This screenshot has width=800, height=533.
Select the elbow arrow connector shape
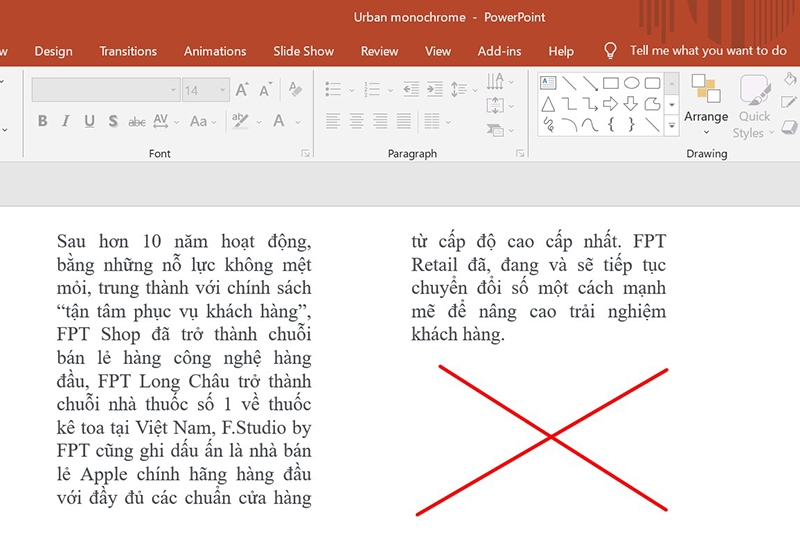590,104
